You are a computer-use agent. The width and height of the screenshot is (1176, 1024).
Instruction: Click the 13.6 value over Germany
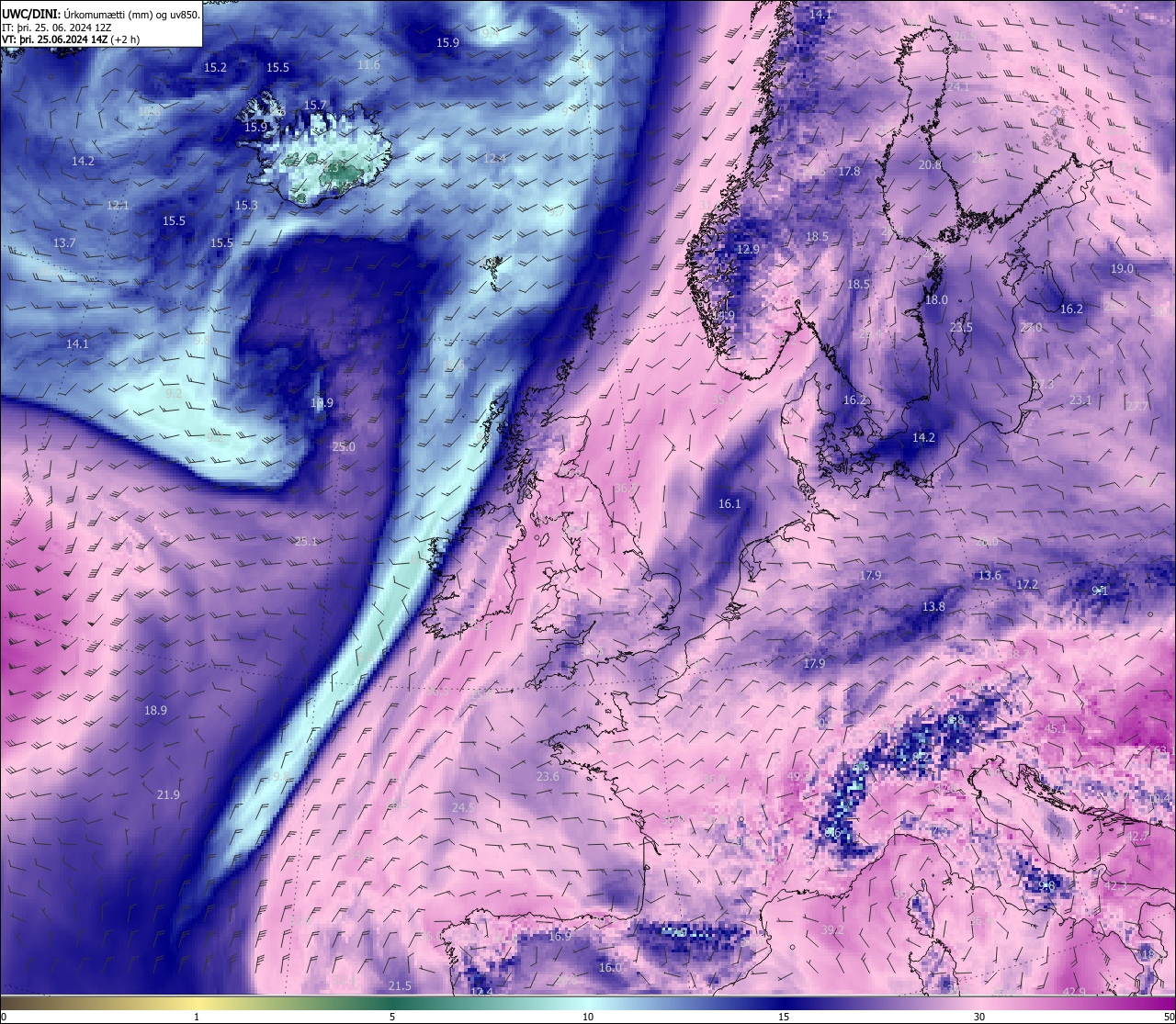pos(989,576)
